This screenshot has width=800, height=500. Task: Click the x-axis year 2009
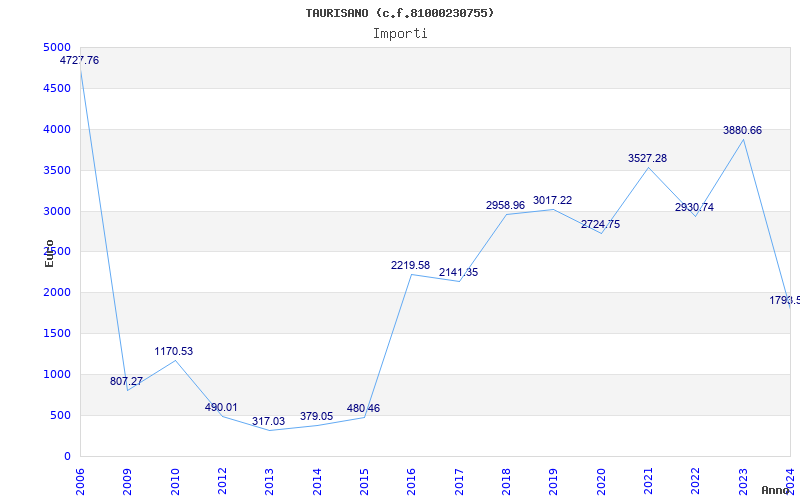click(x=127, y=481)
